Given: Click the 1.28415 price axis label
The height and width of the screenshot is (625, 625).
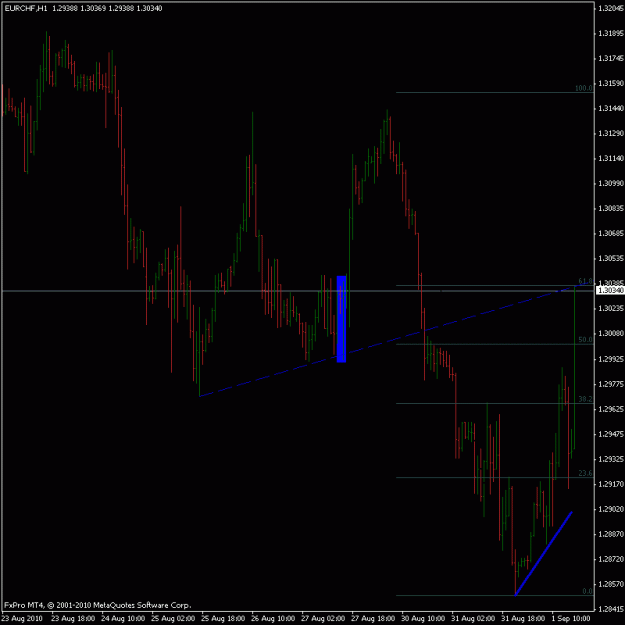Looking at the screenshot, I should [611, 609].
